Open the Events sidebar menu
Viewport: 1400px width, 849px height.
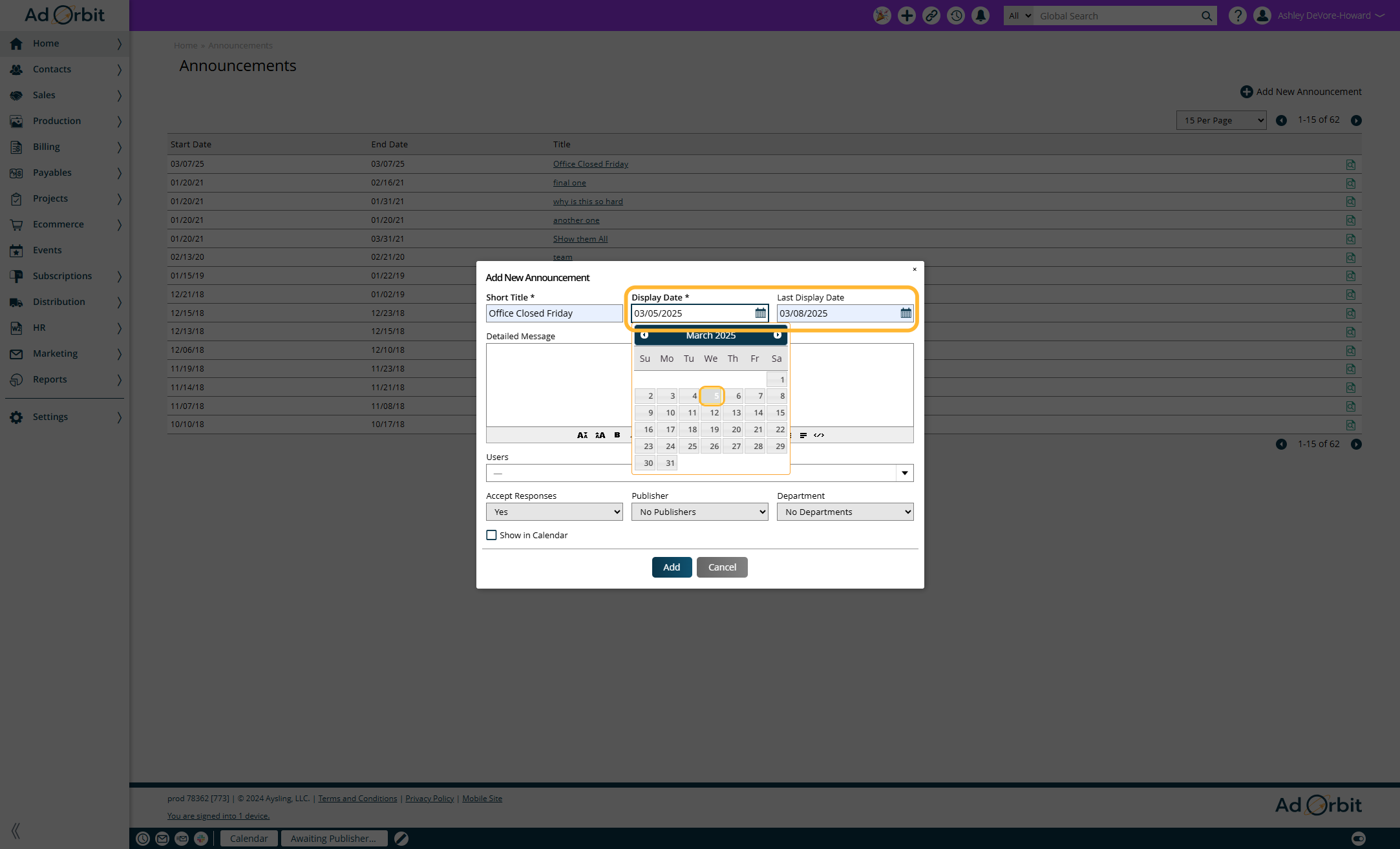pyautogui.click(x=65, y=250)
